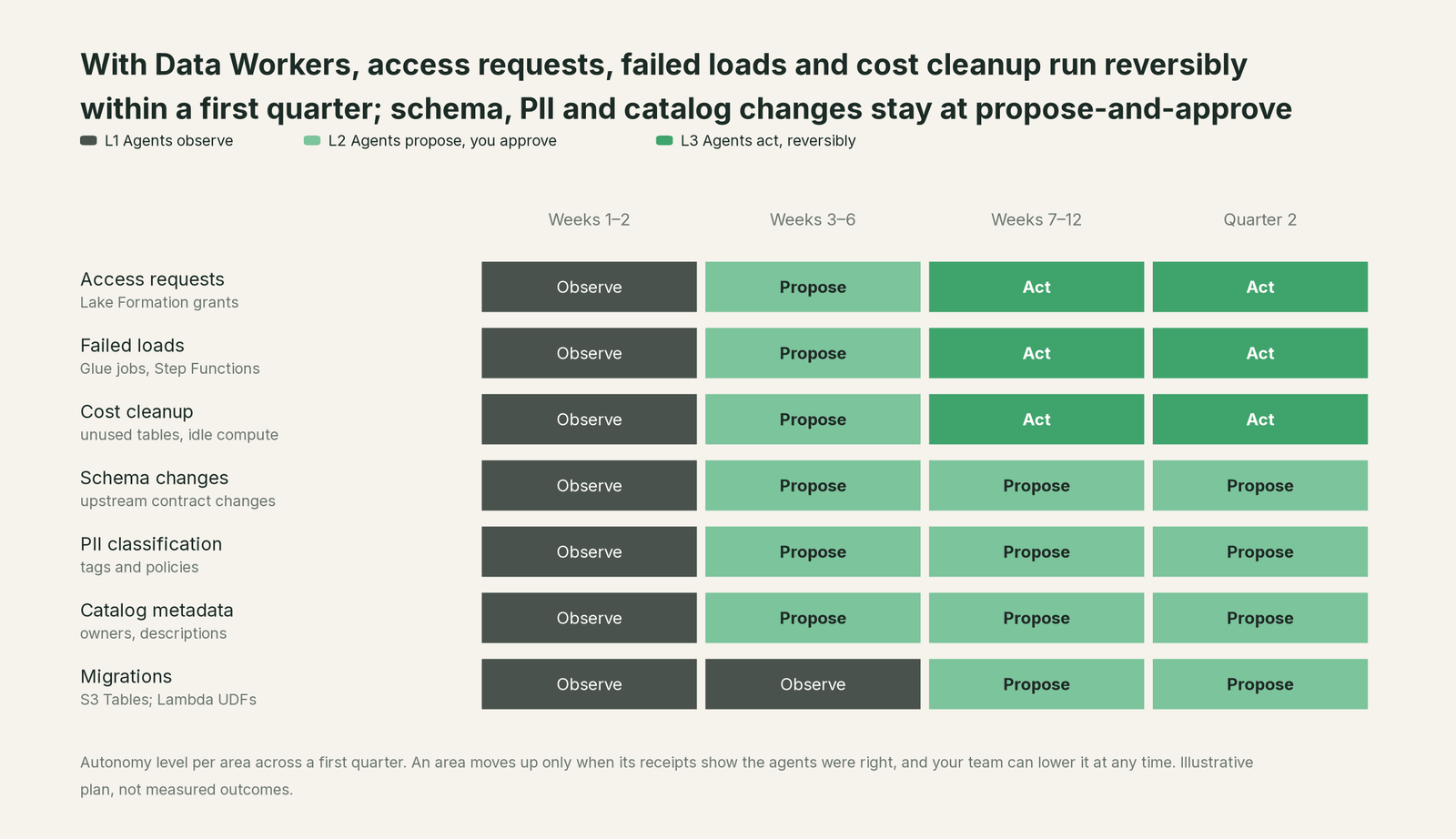Click the dark L1 legend swatch
This screenshot has height=839, width=1456.
[x=88, y=140]
